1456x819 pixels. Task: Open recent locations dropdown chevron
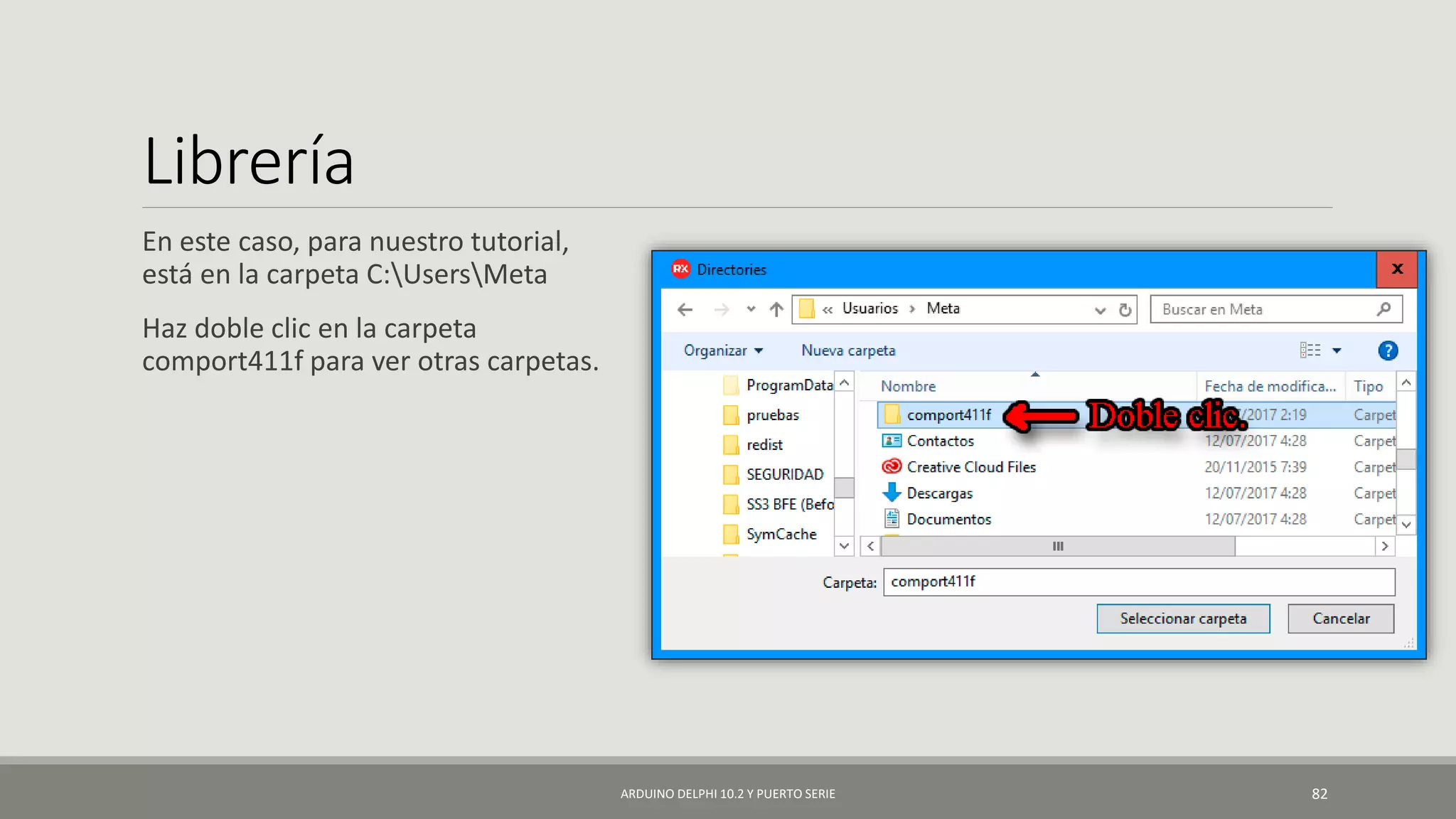click(751, 309)
